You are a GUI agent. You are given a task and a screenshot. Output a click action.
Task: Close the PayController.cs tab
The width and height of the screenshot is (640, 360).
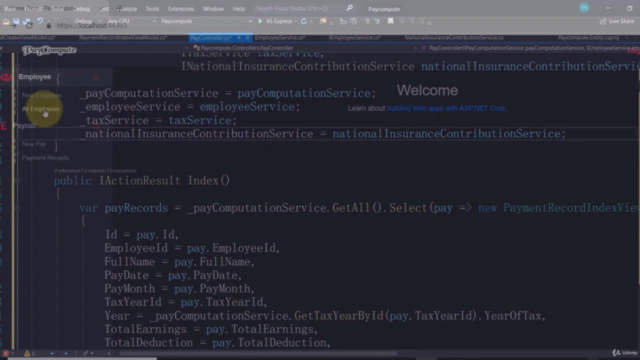pyautogui.click(x=247, y=38)
